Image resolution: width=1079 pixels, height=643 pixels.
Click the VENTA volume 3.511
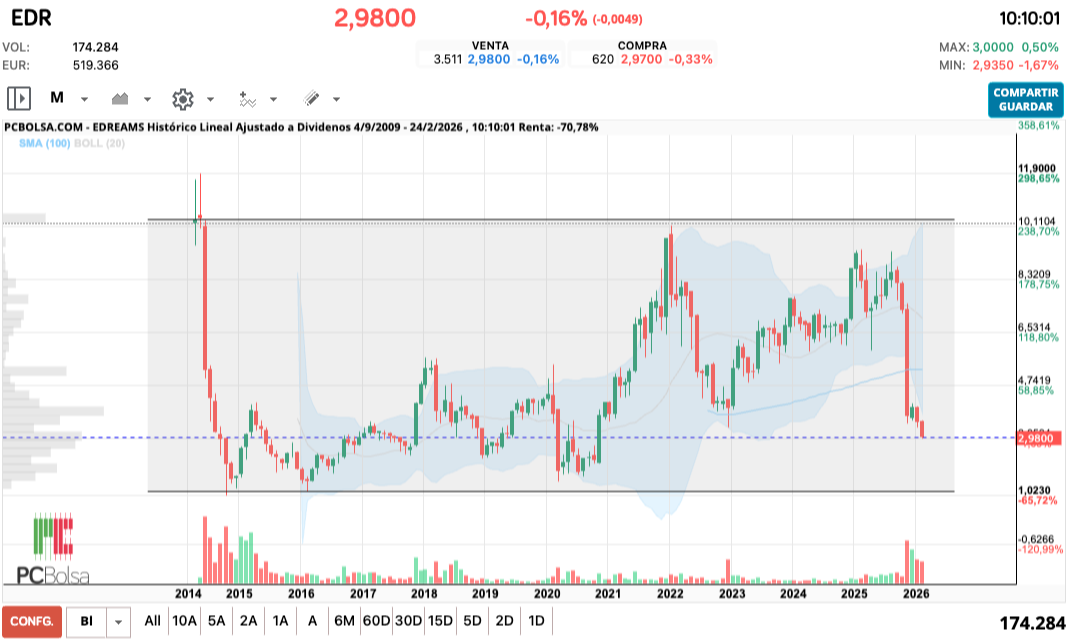[x=447, y=59]
